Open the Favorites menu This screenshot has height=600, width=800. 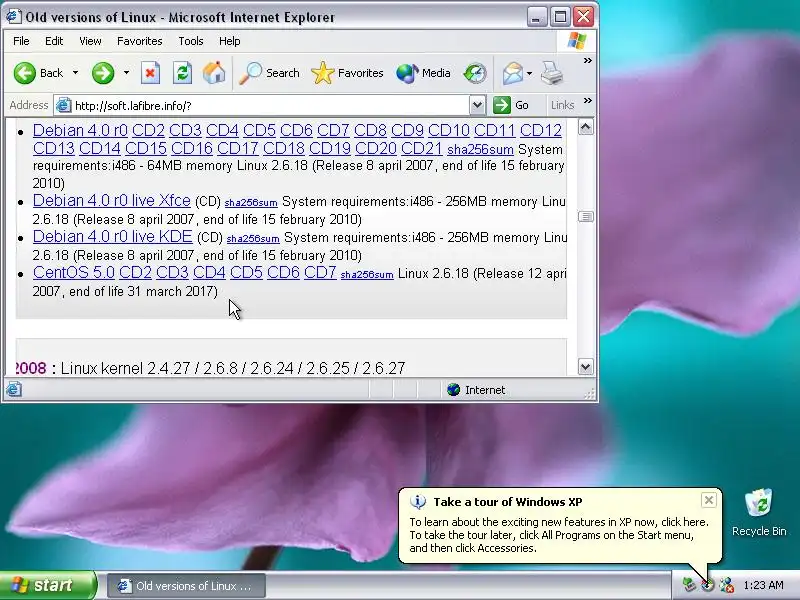tap(139, 41)
